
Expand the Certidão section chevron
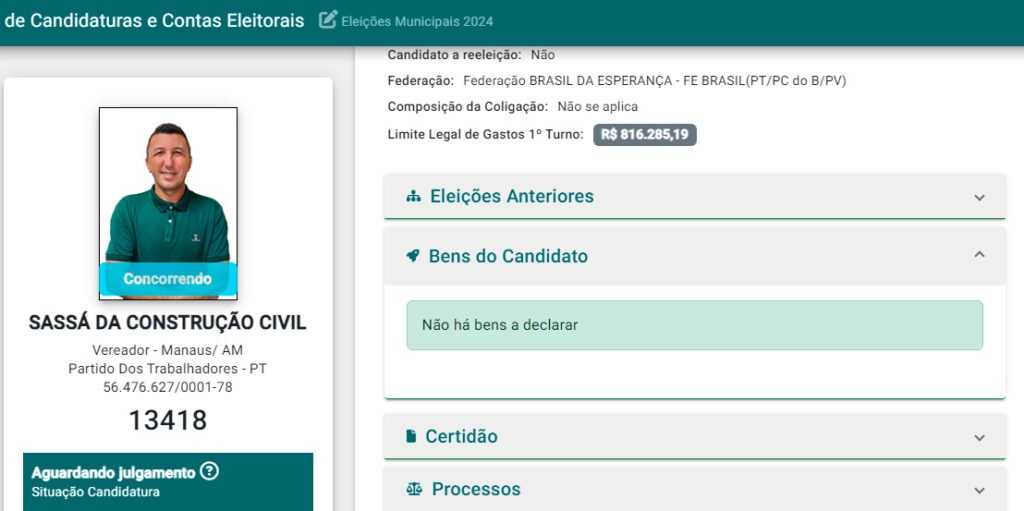point(979,437)
